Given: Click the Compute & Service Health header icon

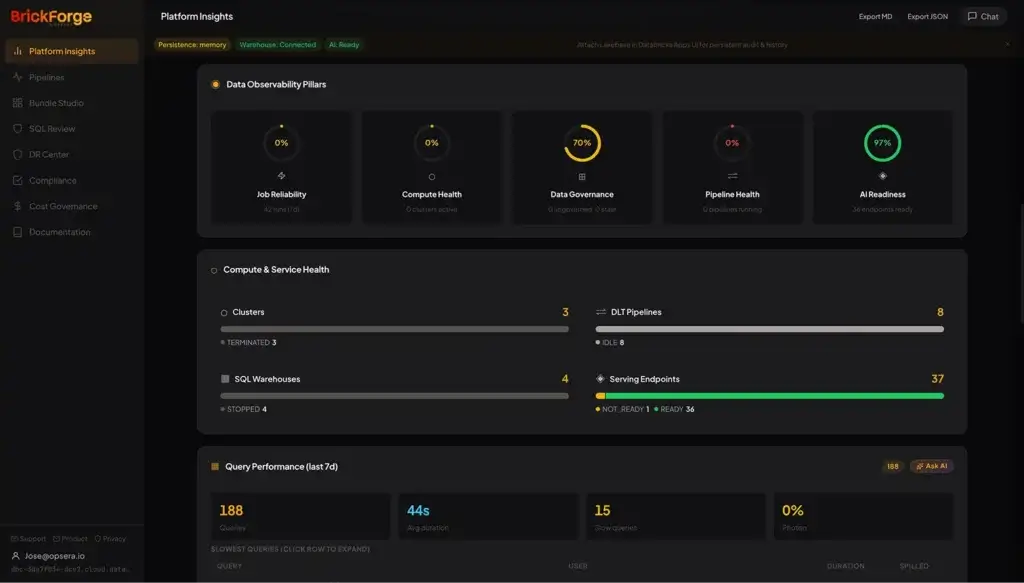Looking at the screenshot, I should click(x=214, y=270).
